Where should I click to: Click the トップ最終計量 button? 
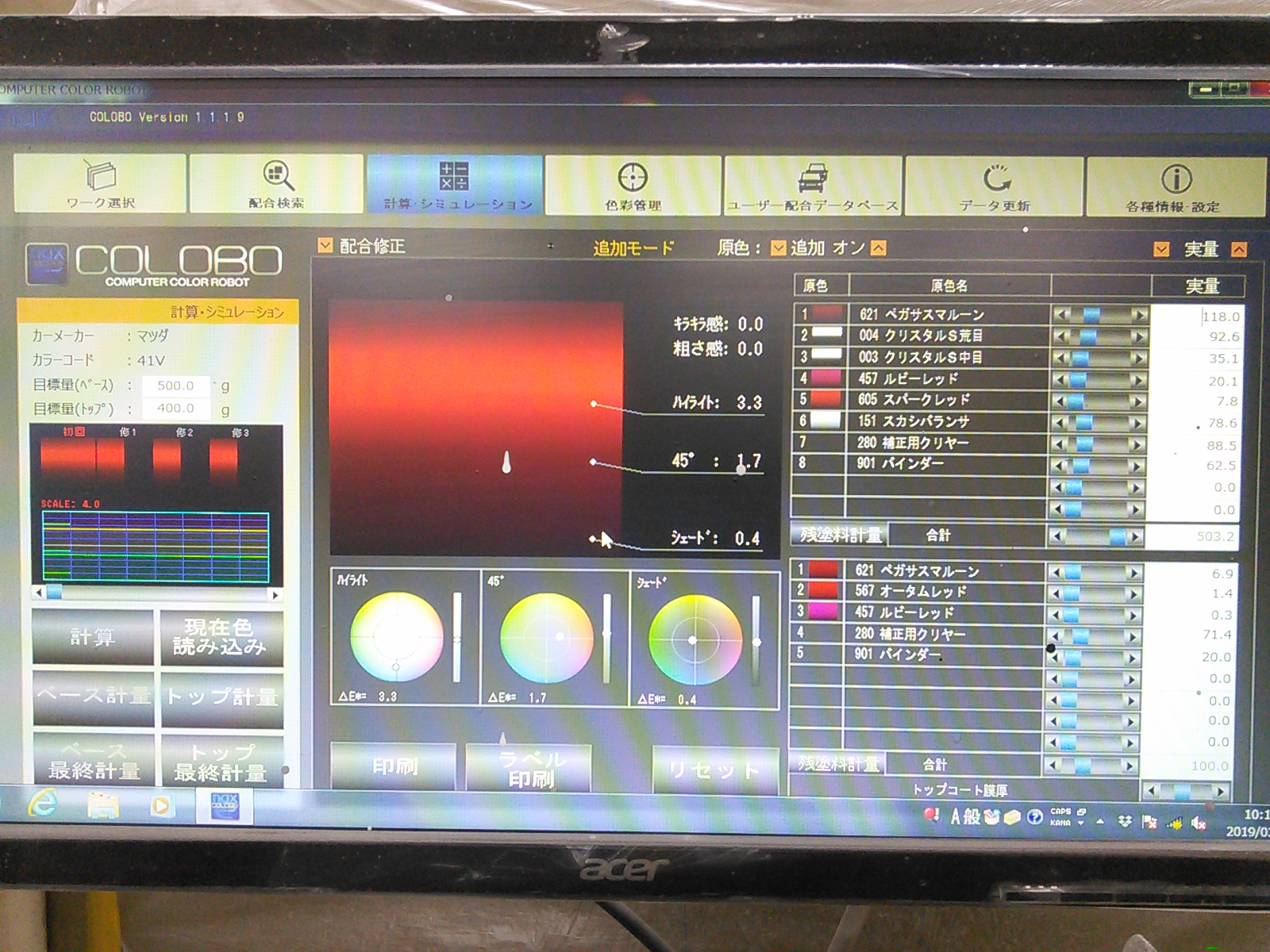coord(221,762)
